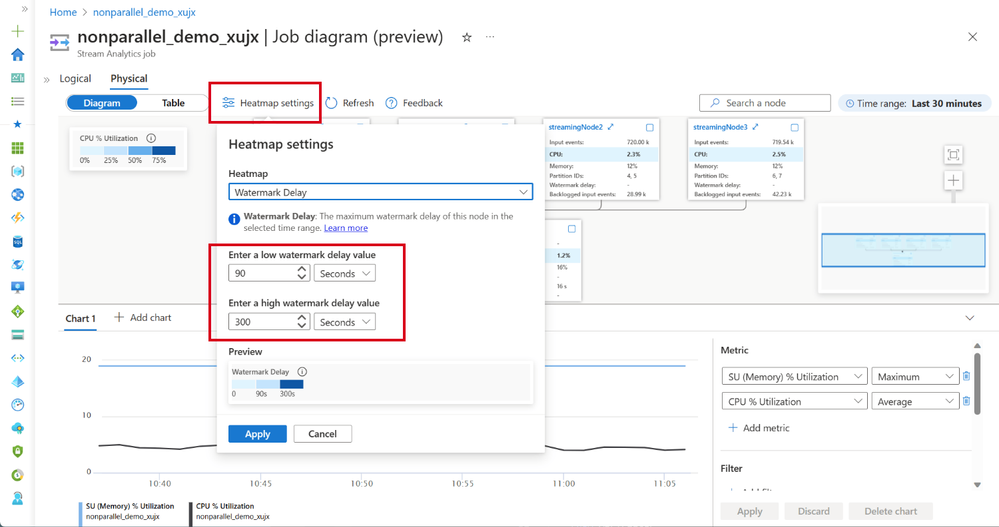Expand the resource menu chevron beside Logical

47,80
